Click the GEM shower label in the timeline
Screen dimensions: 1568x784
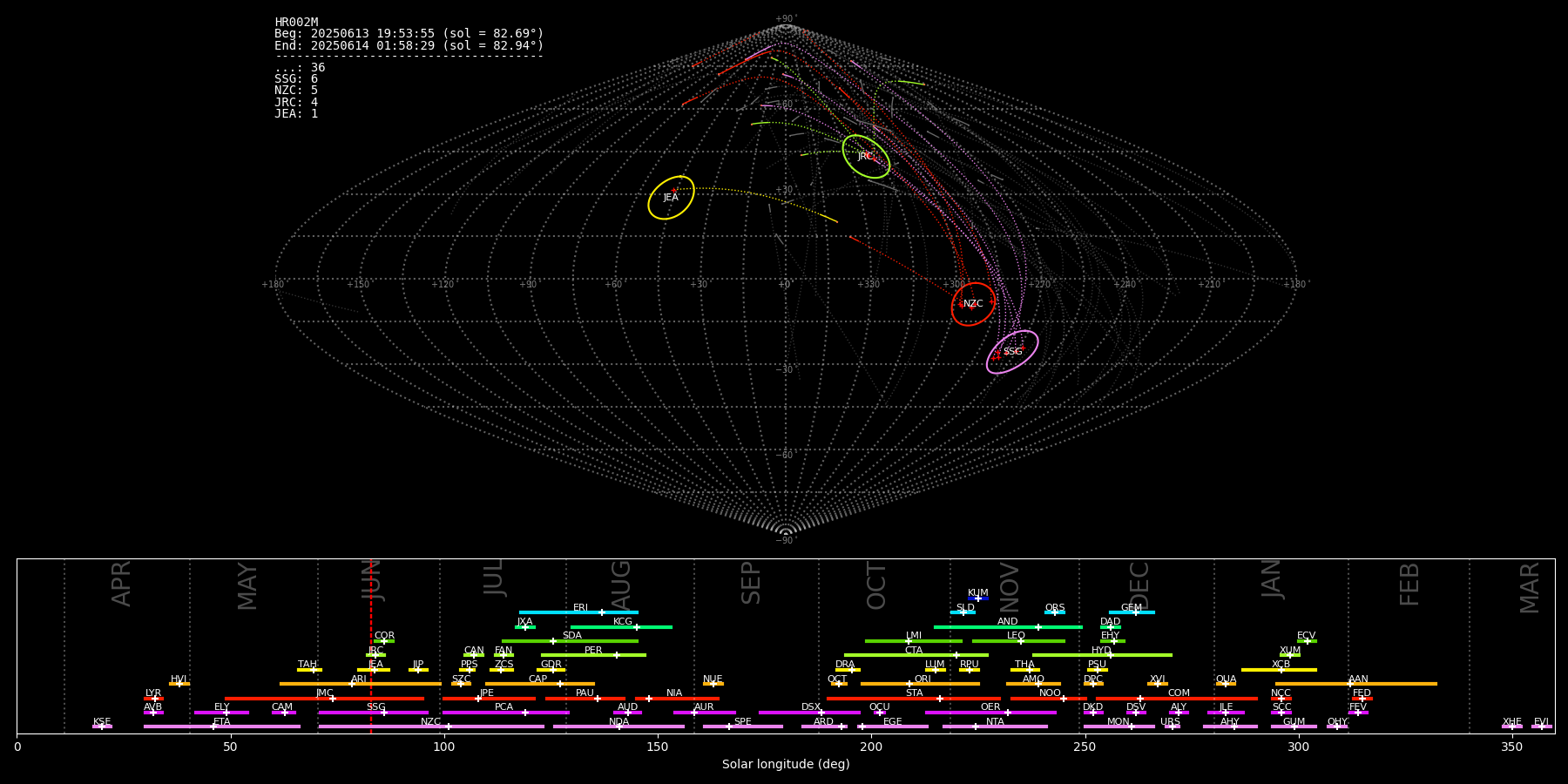coord(1132,608)
